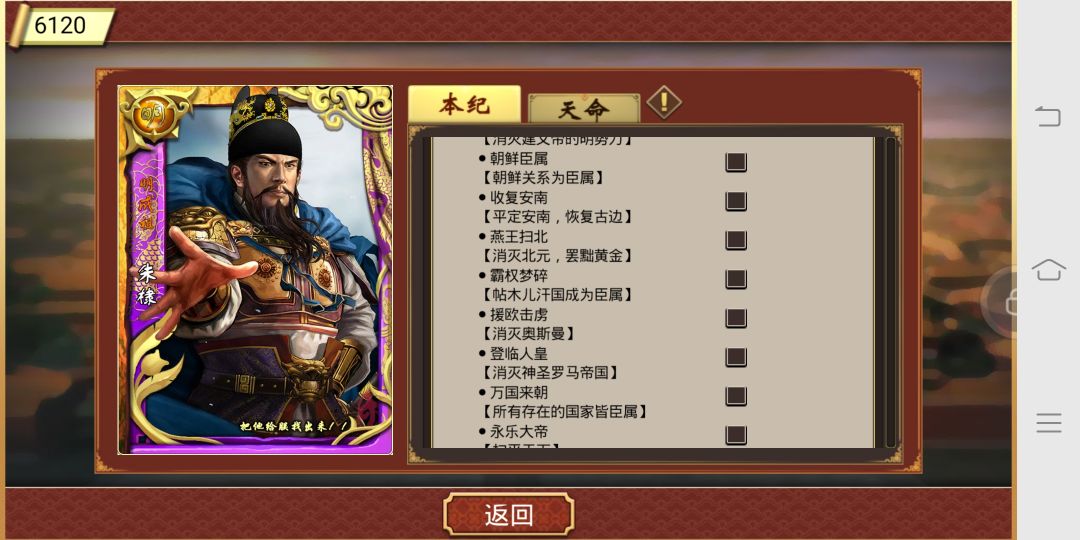This screenshot has height=540, width=1080.
Task: Toggle the 朝鲜臣属 checkbox
Action: 736,163
